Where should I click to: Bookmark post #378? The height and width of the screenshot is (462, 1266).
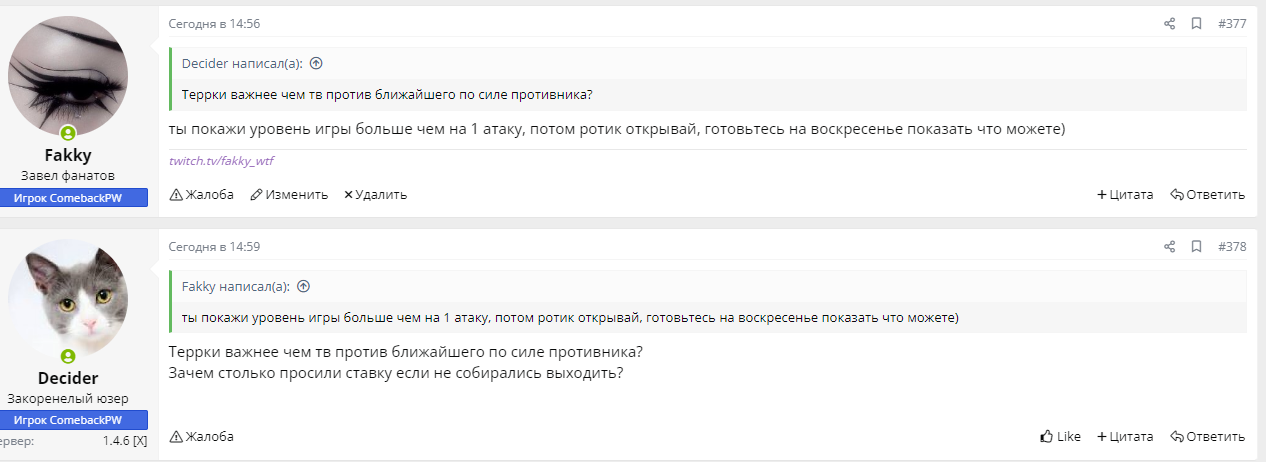(1196, 247)
